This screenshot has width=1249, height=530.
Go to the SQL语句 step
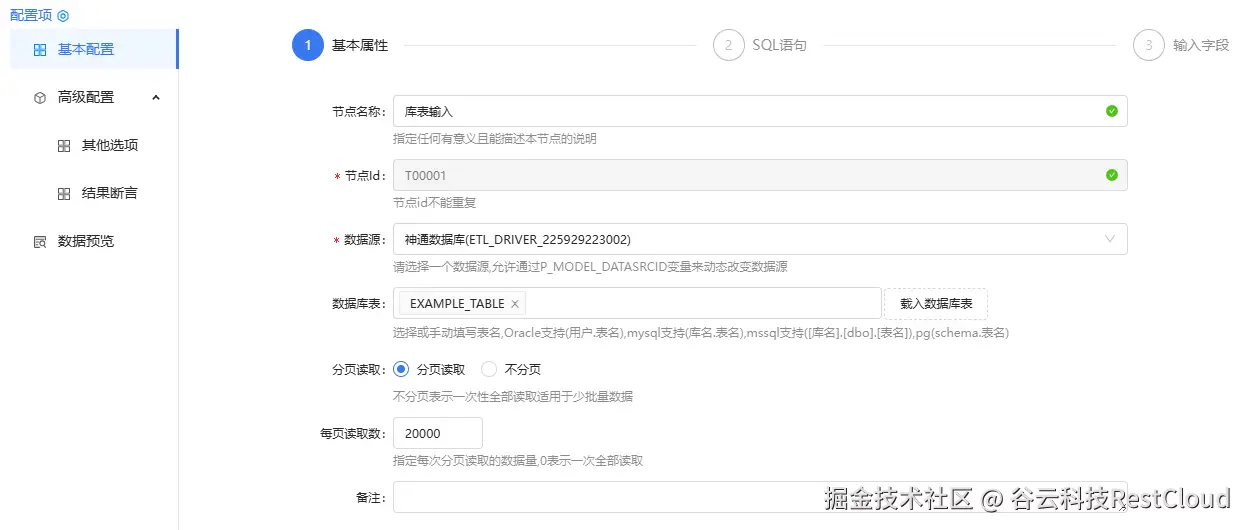tap(780, 45)
